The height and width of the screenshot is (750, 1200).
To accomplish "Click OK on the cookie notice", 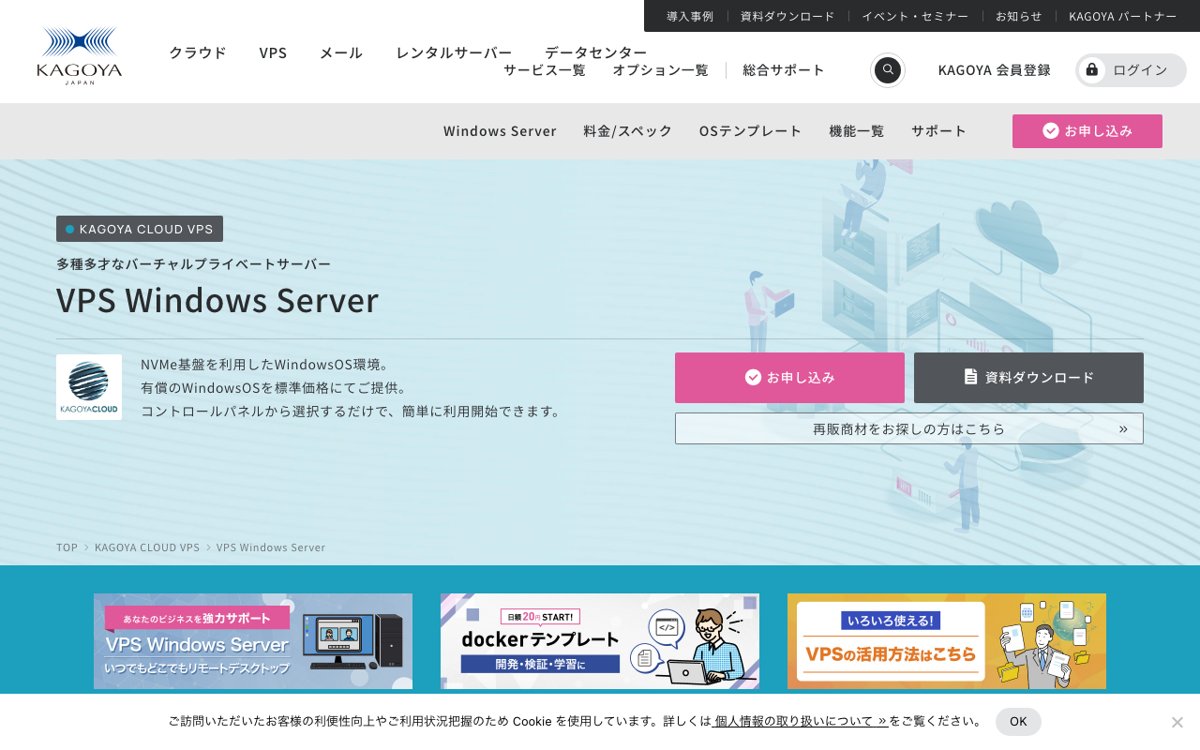I will 1018,721.
